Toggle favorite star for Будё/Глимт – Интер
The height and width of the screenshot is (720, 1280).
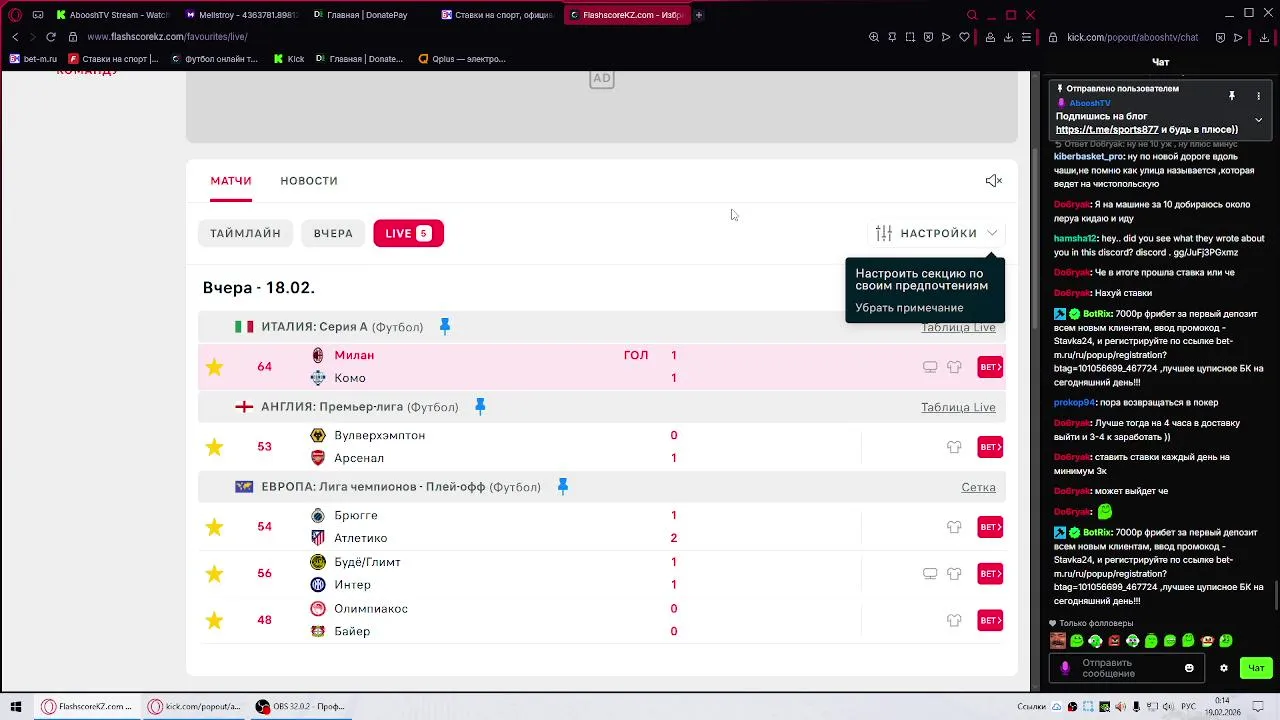coord(214,574)
